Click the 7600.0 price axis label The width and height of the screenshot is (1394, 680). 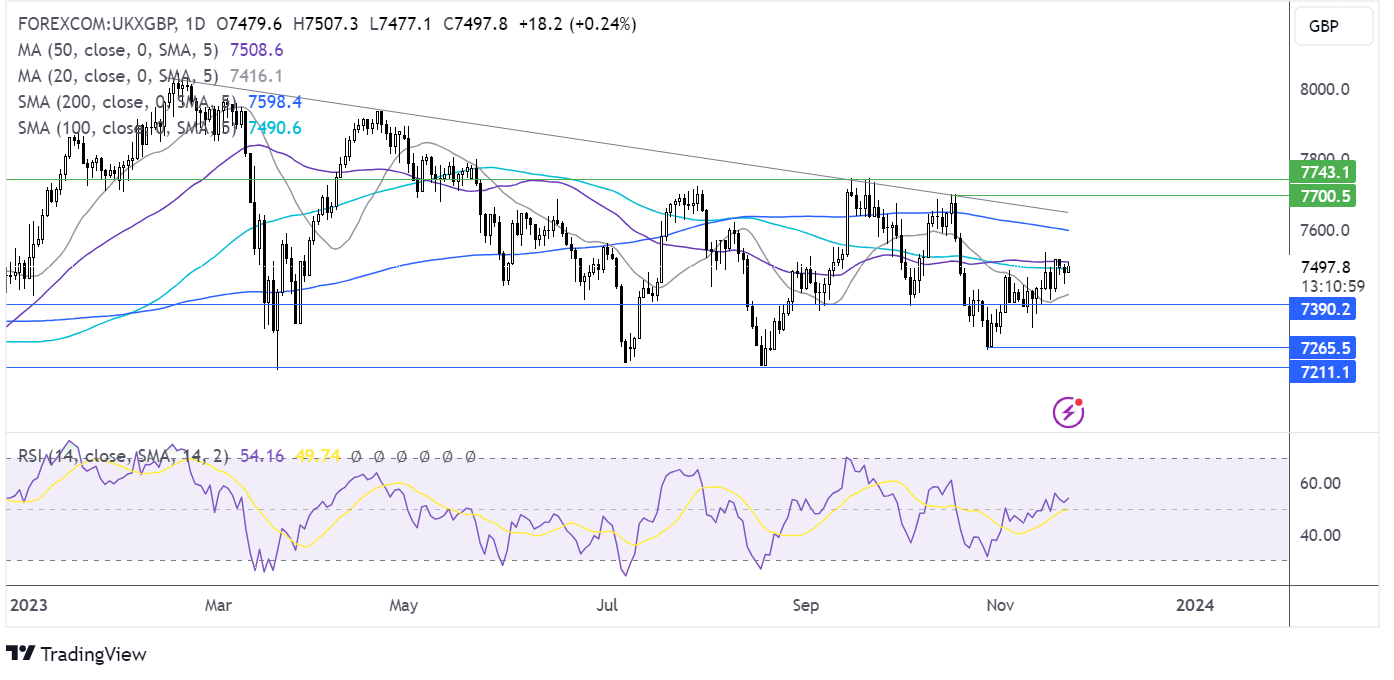[1326, 230]
